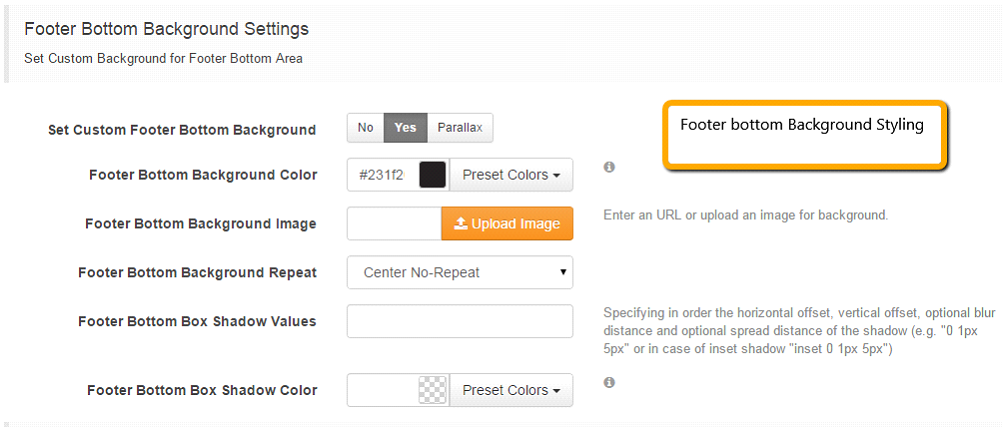The width and height of the screenshot is (1005, 428).
Task: Click the dark background color swatch
Action: pyautogui.click(x=432, y=175)
